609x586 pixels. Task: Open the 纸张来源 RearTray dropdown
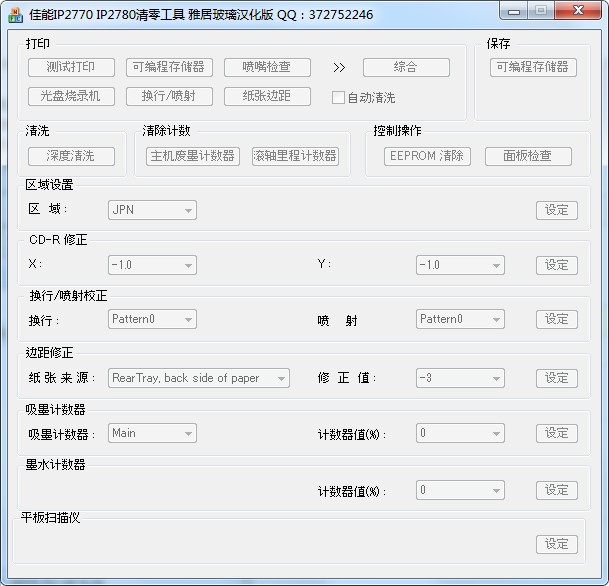click(x=198, y=378)
